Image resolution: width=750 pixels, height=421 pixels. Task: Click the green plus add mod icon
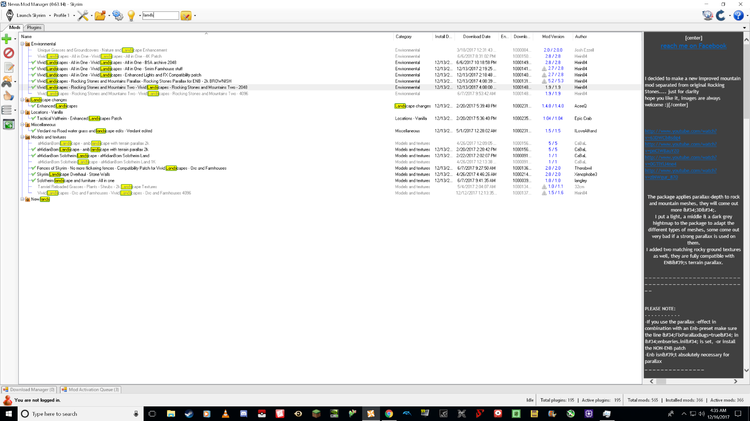pyautogui.click(x=7, y=39)
